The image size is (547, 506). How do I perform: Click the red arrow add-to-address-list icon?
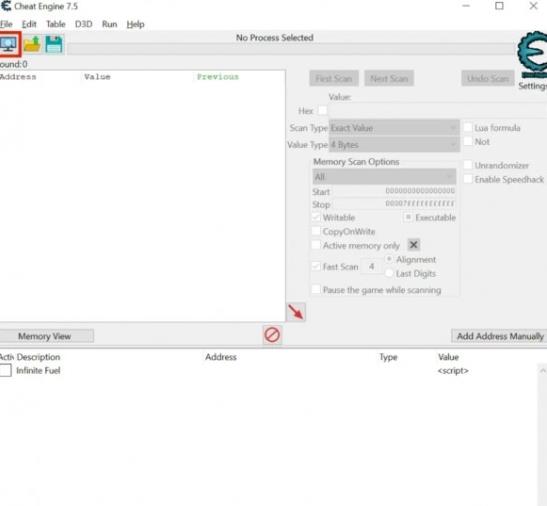coord(296,312)
